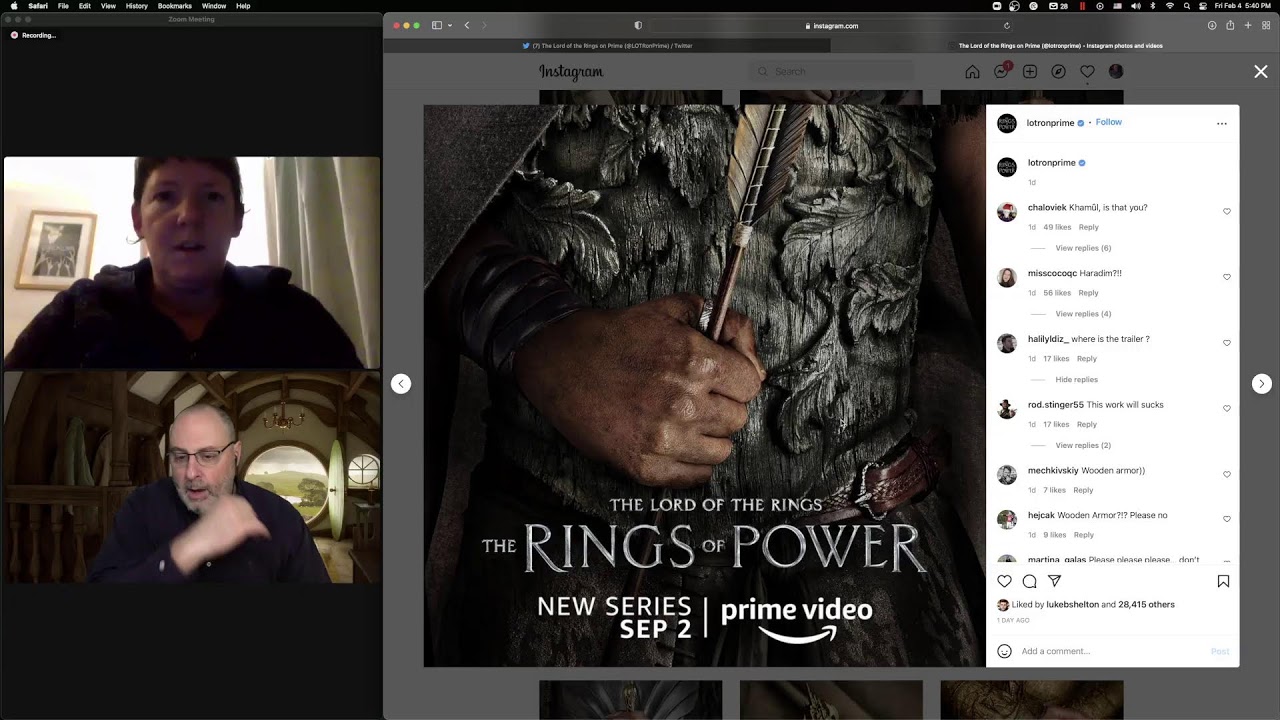Open the volume control in menu bar

(x=1135, y=6)
